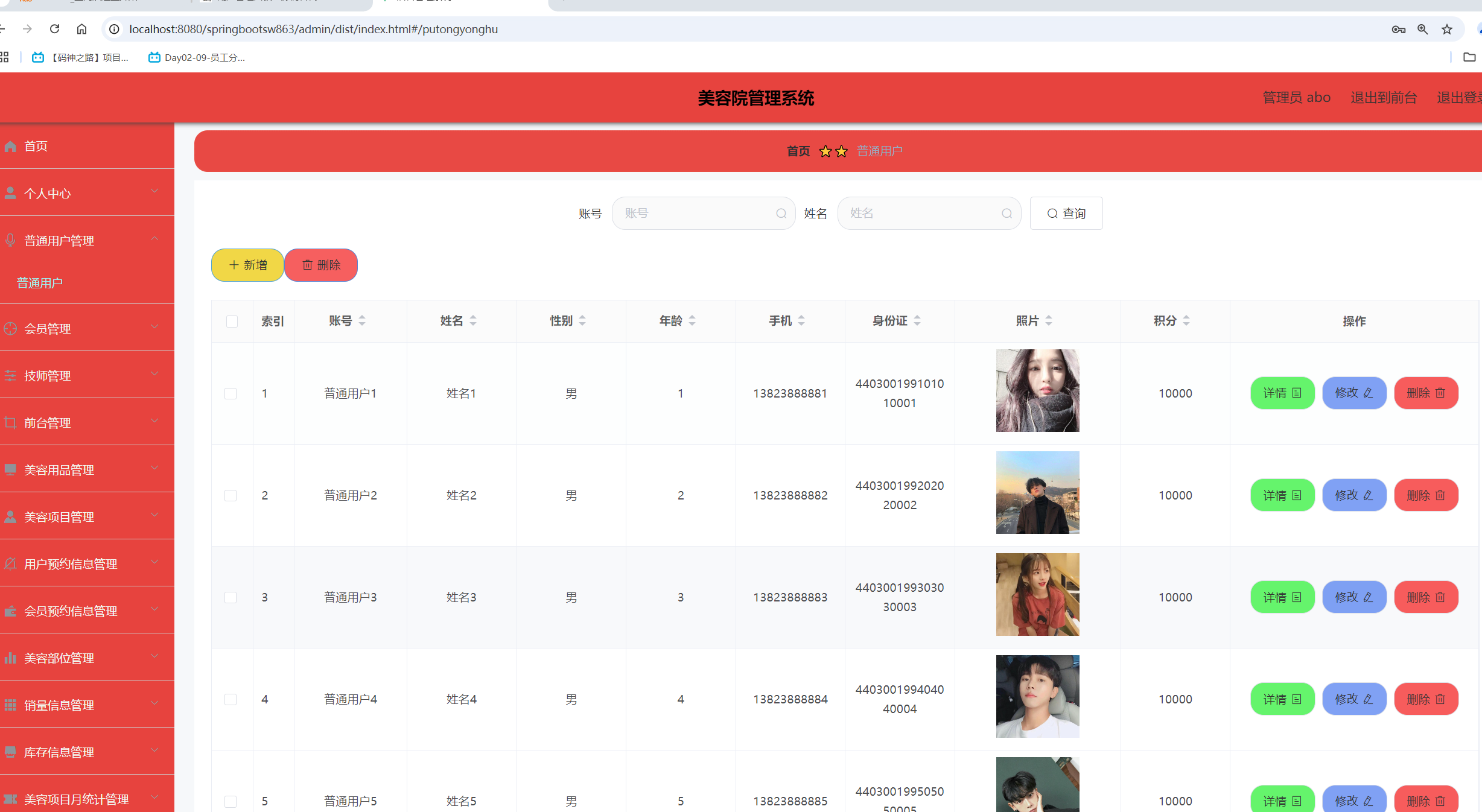This screenshot has height=812, width=1482.
Task: Click the browser forward arrow
Action: pyautogui.click(x=27, y=29)
